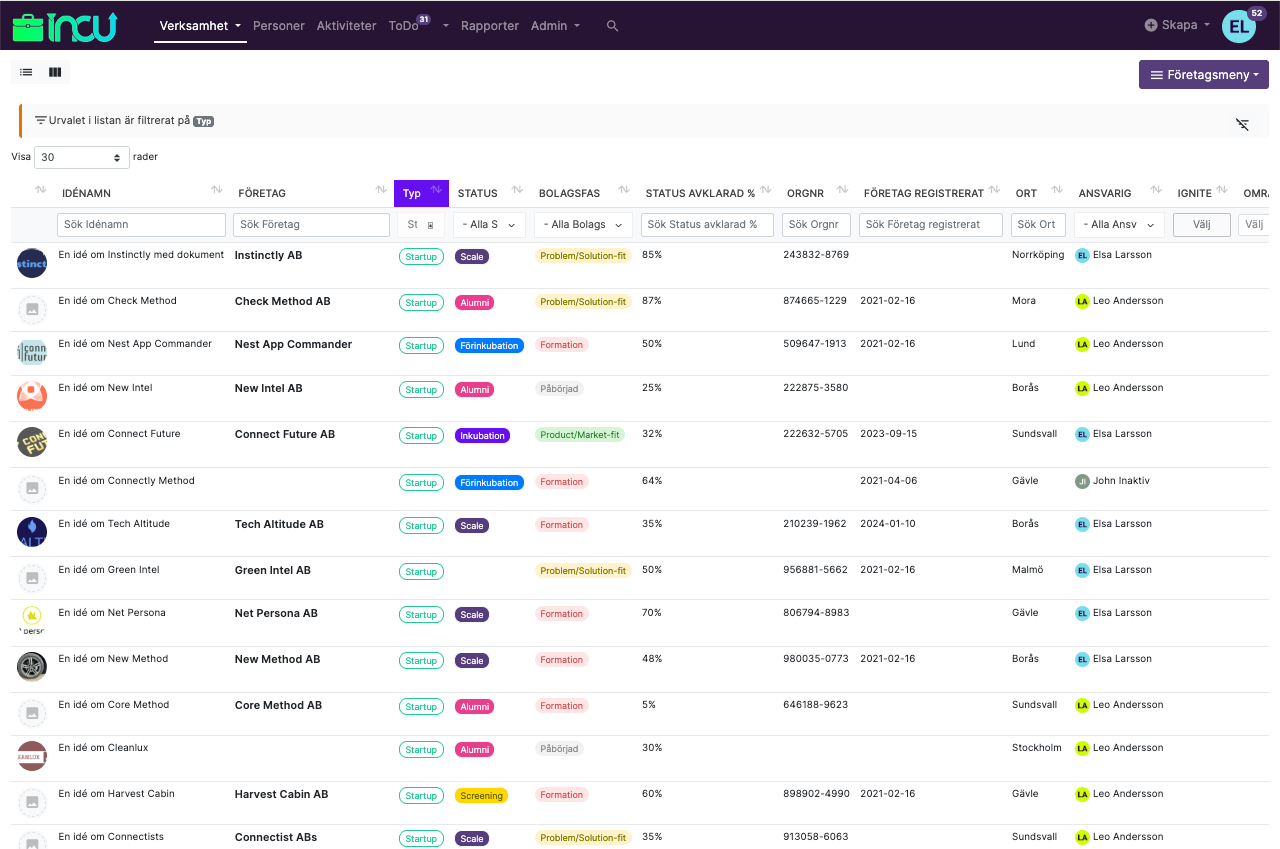The height and width of the screenshot is (849, 1280).
Task: Open the search magnifier in the top navbar
Action: pos(611,27)
